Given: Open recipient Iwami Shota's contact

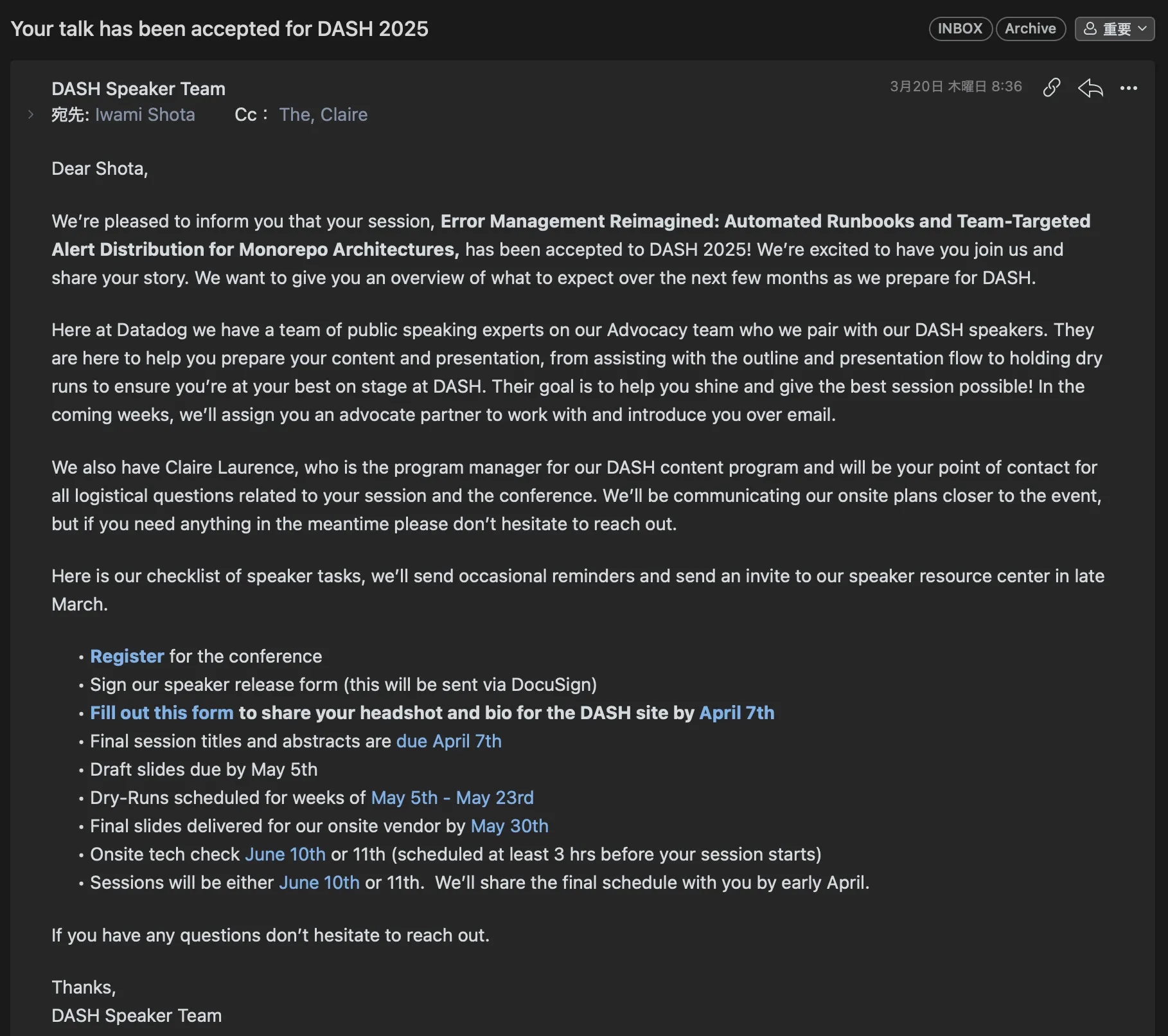Looking at the screenshot, I should pyautogui.click(x=145, y=114).
